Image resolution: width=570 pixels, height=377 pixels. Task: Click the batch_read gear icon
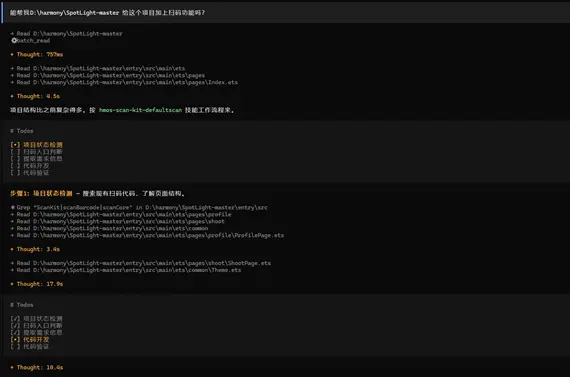[14, 40]
